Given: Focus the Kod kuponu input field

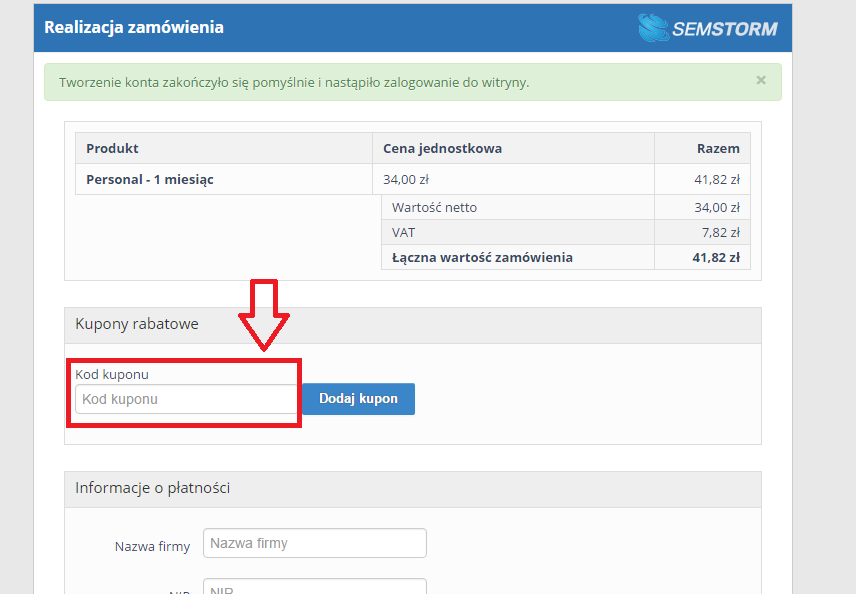Looking at the screenshot, I should [x=185, y=399].
